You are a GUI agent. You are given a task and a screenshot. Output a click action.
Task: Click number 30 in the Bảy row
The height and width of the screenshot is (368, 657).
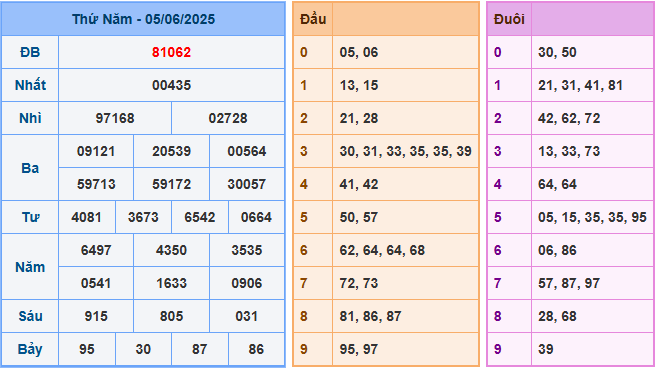pyautogui.click(x=143, y=349)
